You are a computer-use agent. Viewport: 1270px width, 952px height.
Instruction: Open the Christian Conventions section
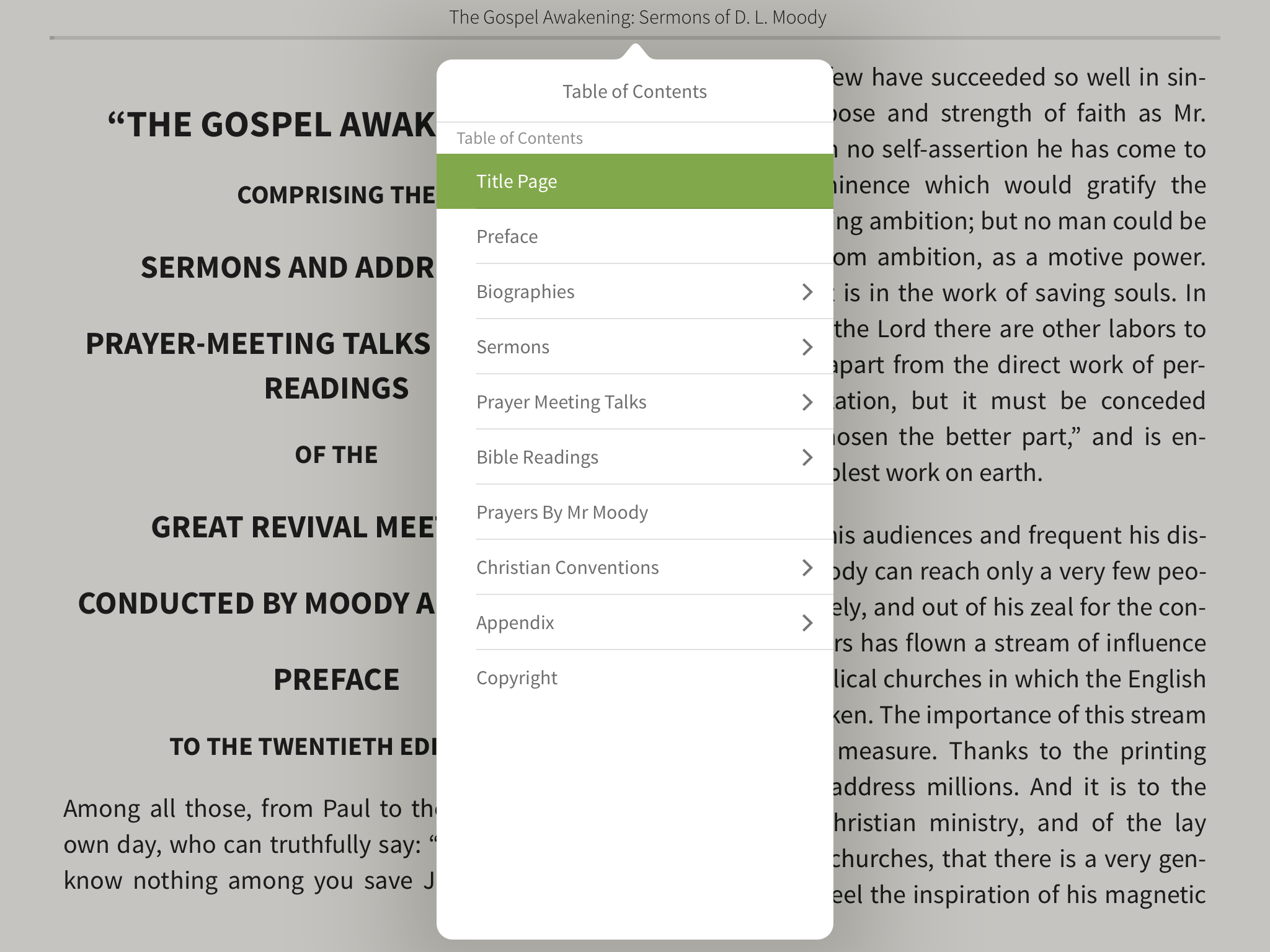click(634, 567)
